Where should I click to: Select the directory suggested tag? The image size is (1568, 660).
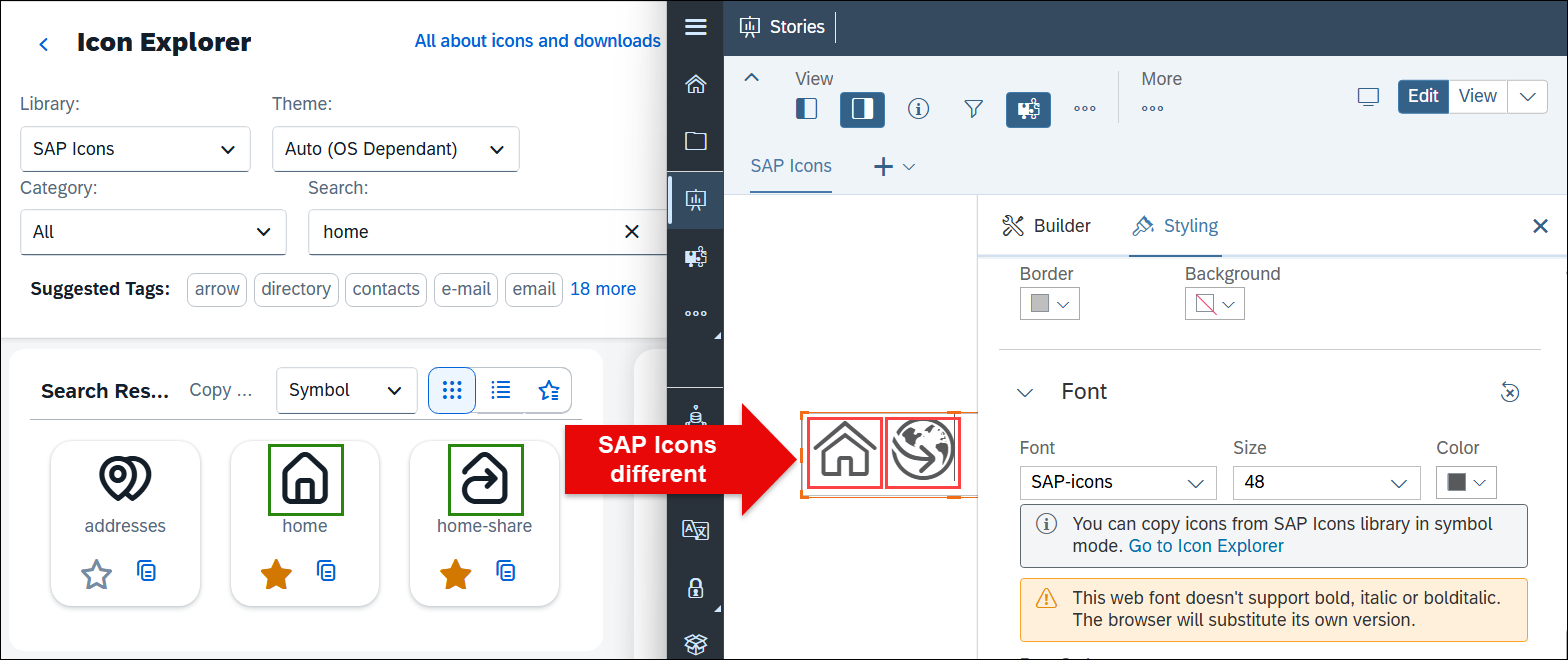coord(296,289)
